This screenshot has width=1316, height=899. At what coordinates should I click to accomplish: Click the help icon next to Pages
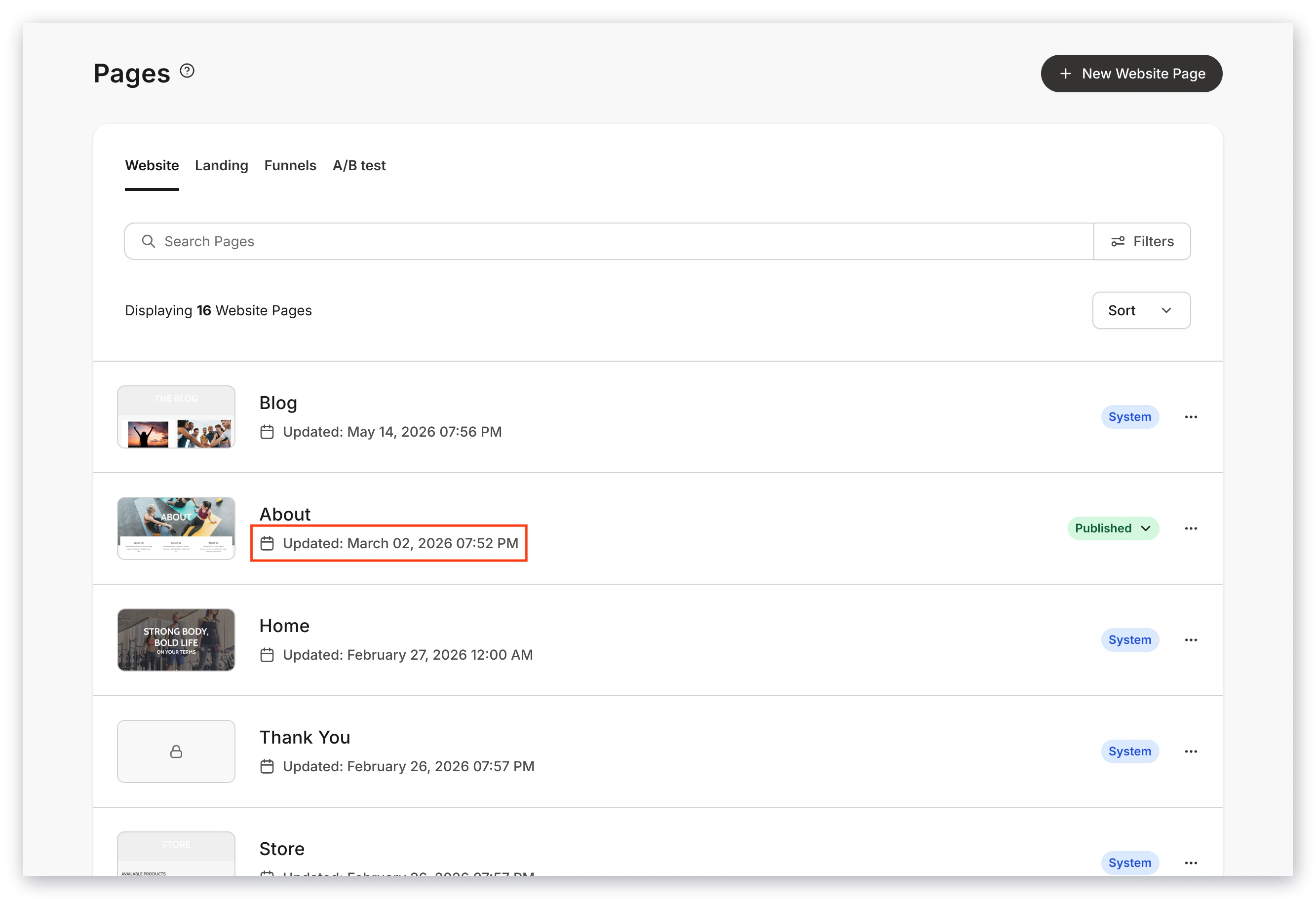click(x=187, y=71)
